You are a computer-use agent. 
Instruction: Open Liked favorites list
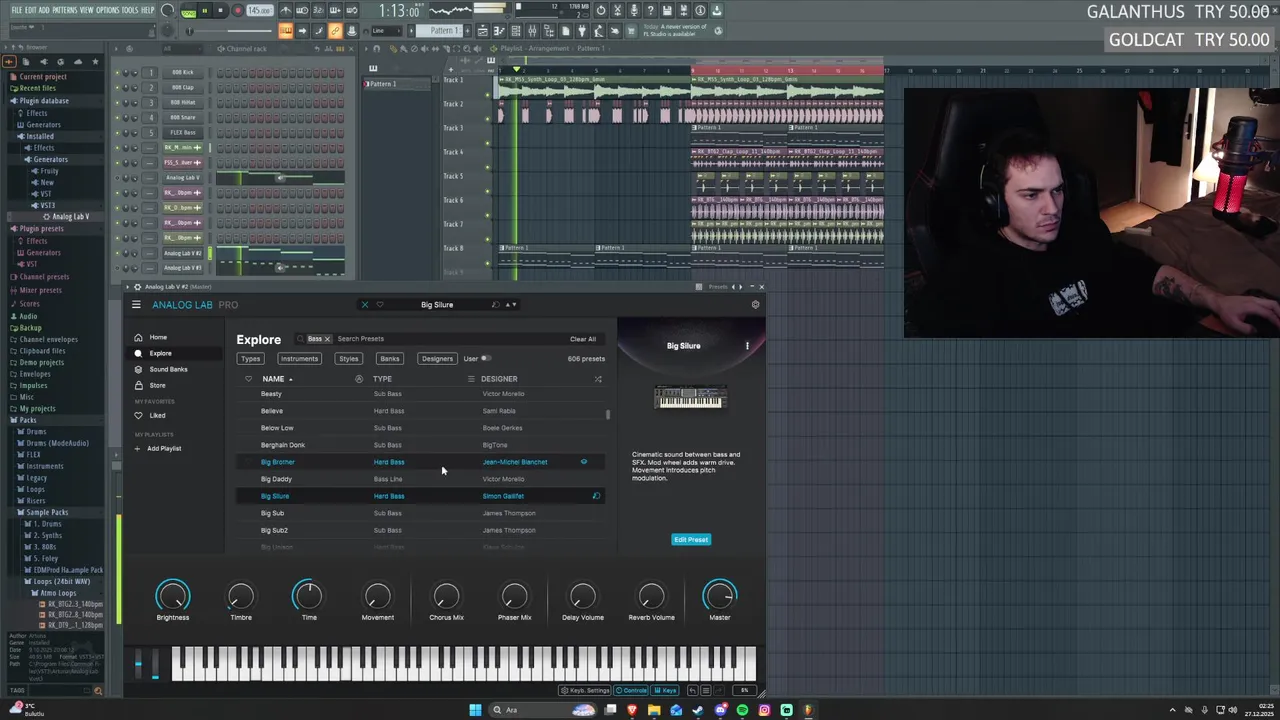coord(157,415)
